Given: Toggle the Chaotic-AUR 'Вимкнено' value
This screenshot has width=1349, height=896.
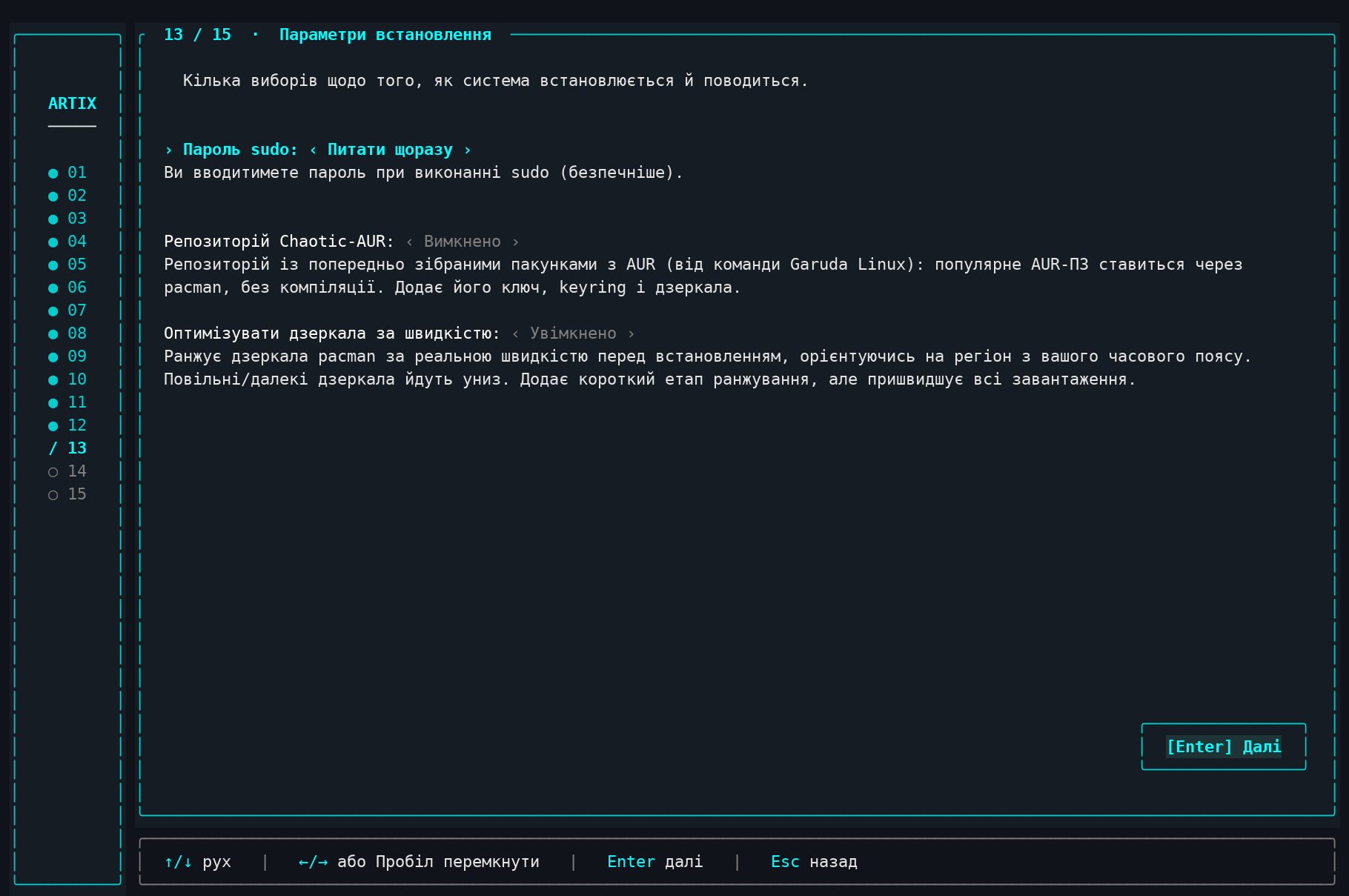Looking at the screenshot, I should 463,242.
